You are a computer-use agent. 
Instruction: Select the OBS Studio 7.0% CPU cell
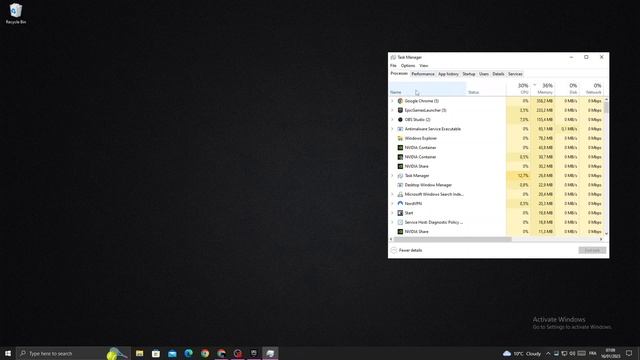(518, 120)
